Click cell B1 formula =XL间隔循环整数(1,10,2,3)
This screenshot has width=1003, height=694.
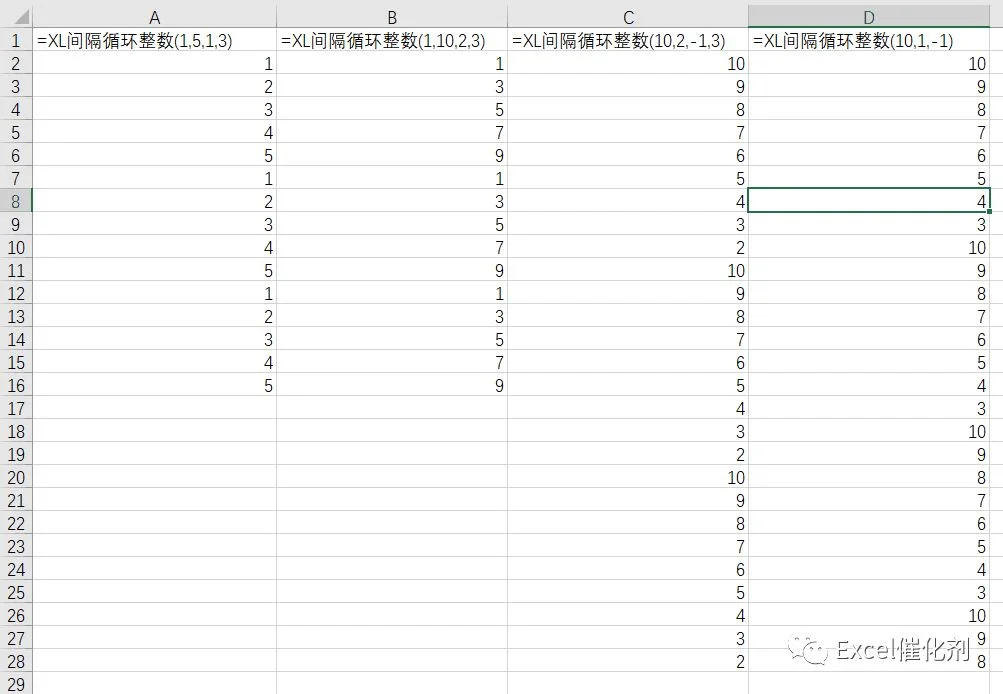tap(392, 40)
